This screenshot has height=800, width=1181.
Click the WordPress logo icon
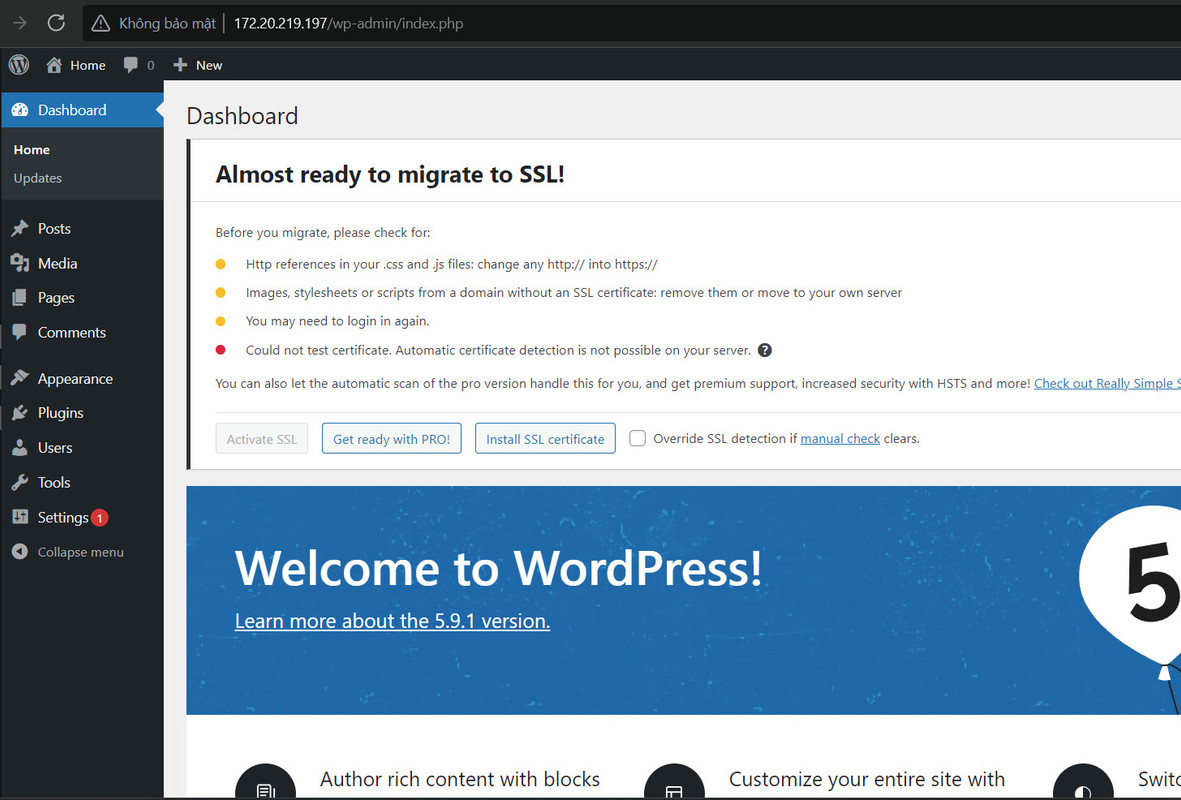pos(19,65)
